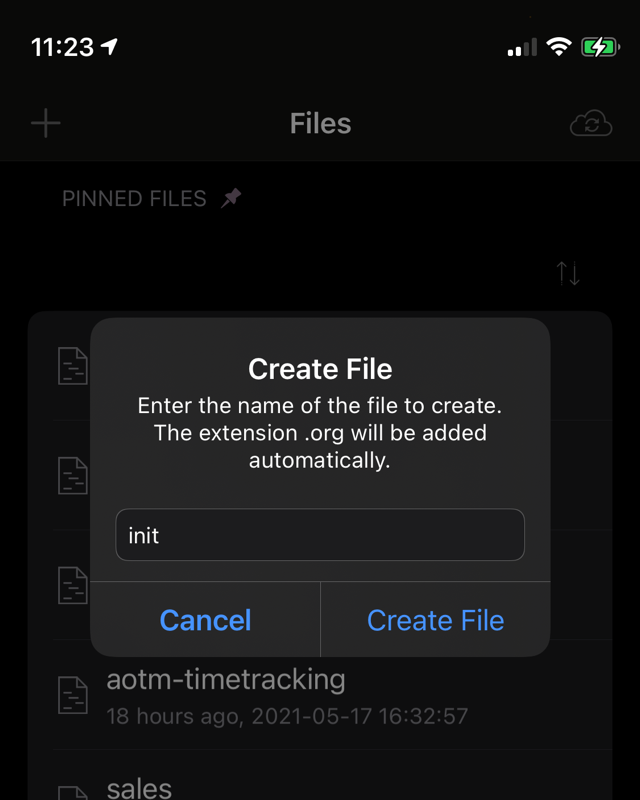Tap the battery charging indicator
Image resolution: width=640 pixels, height=800 pixels.
pos(601,47)
